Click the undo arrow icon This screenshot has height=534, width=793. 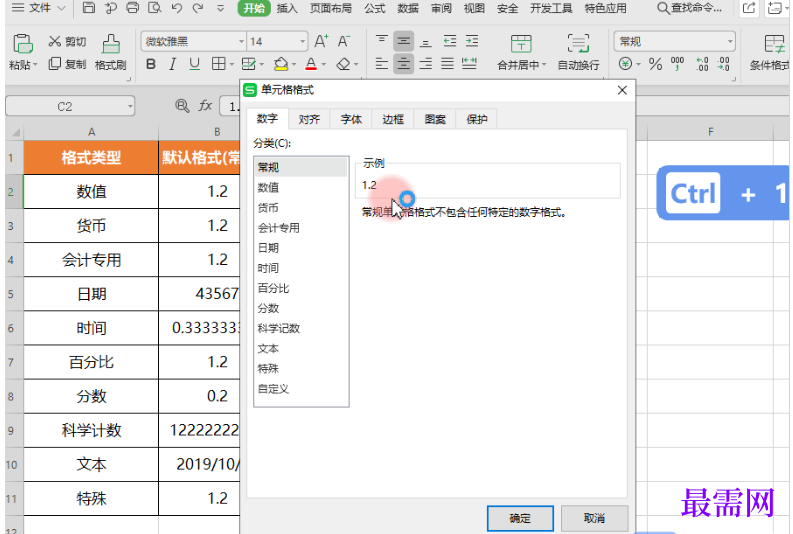click(x=176, y=8)
